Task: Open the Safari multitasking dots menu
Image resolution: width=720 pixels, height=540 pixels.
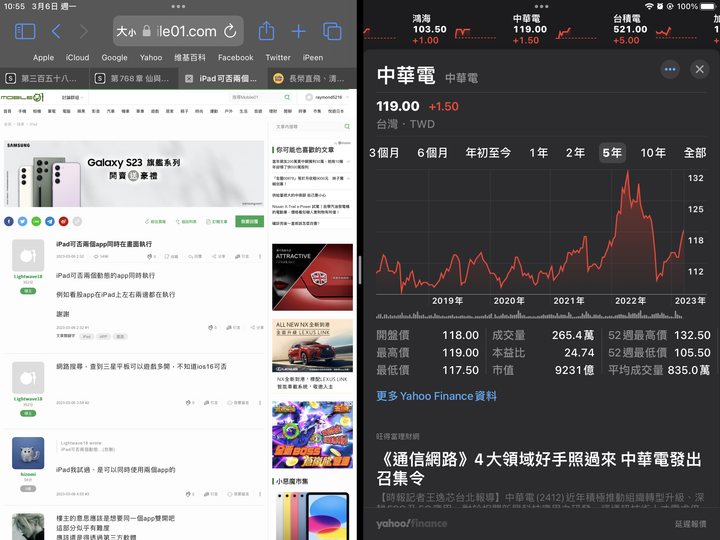Action: (x=178, y=6)
